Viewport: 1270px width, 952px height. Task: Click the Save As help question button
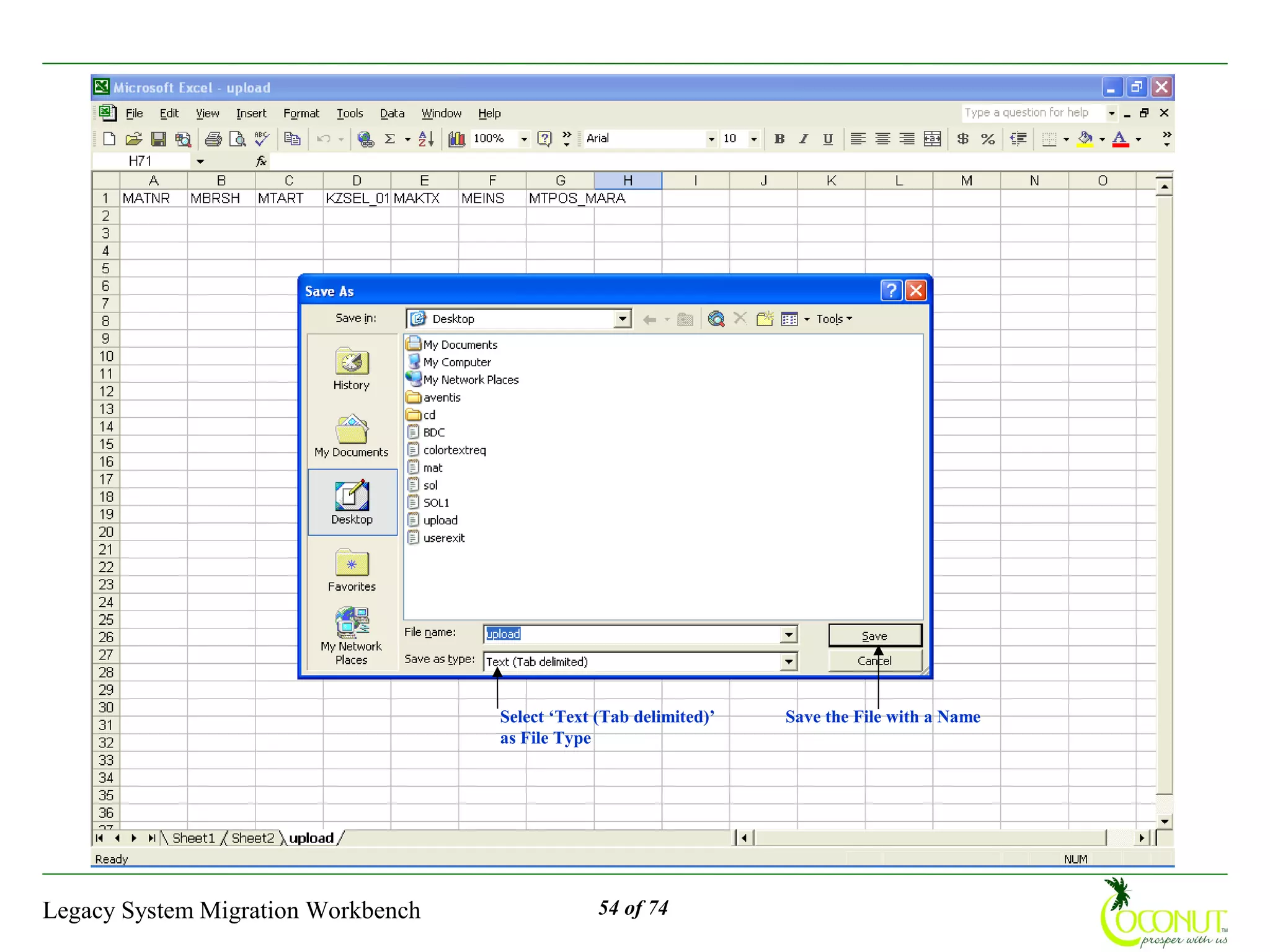pyautogui.click(x=890, y=291)
